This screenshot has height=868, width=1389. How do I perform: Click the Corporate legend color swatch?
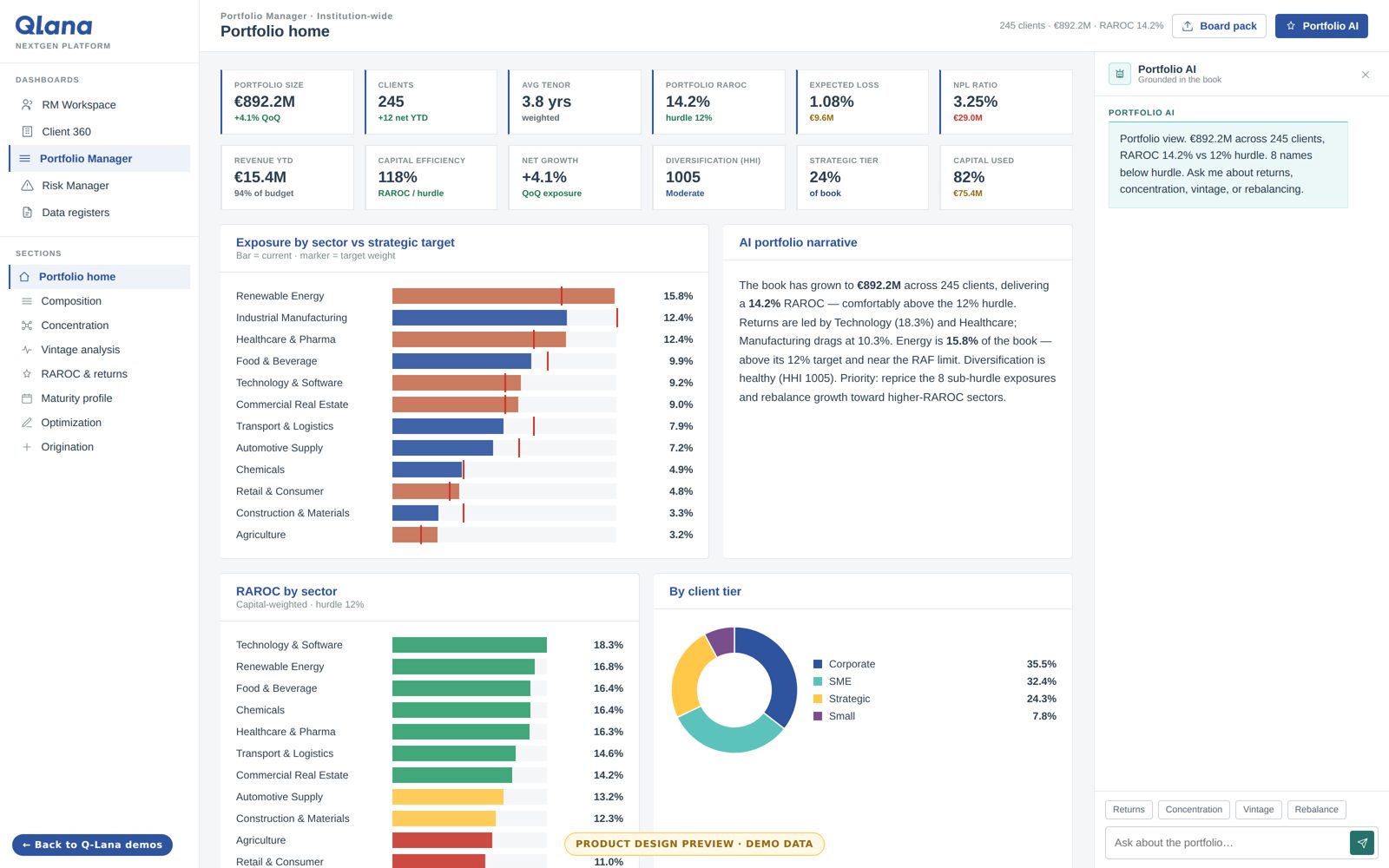click(818, 664)
